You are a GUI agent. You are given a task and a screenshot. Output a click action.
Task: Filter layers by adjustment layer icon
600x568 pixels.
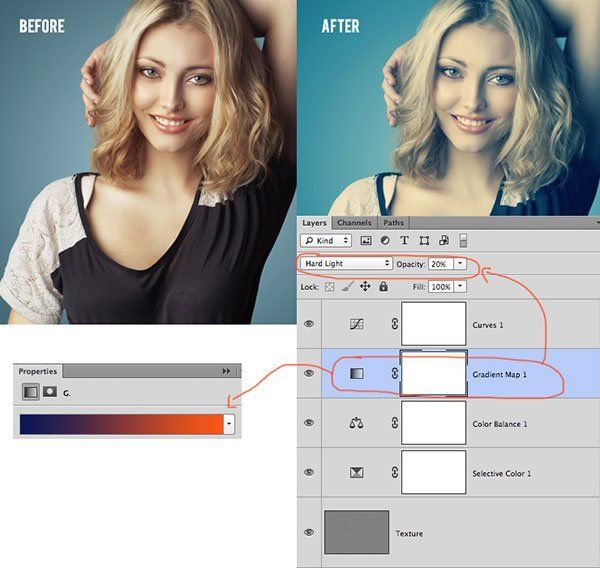click(x=385, y=240)
